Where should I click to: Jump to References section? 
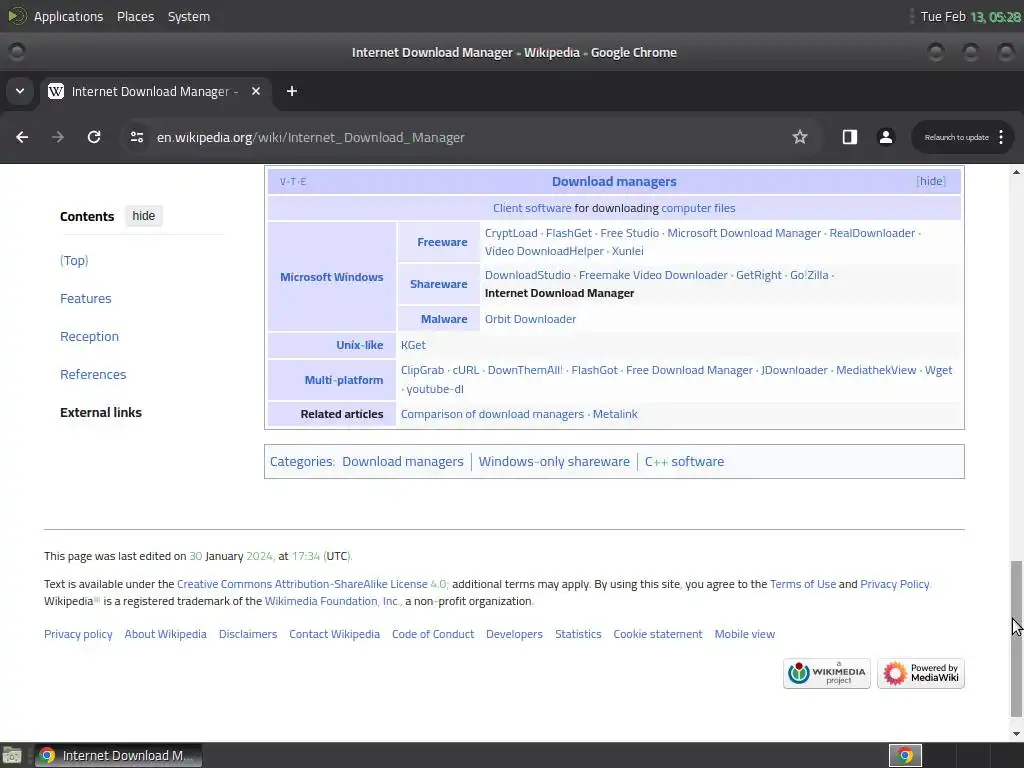(x=93, y=374)
